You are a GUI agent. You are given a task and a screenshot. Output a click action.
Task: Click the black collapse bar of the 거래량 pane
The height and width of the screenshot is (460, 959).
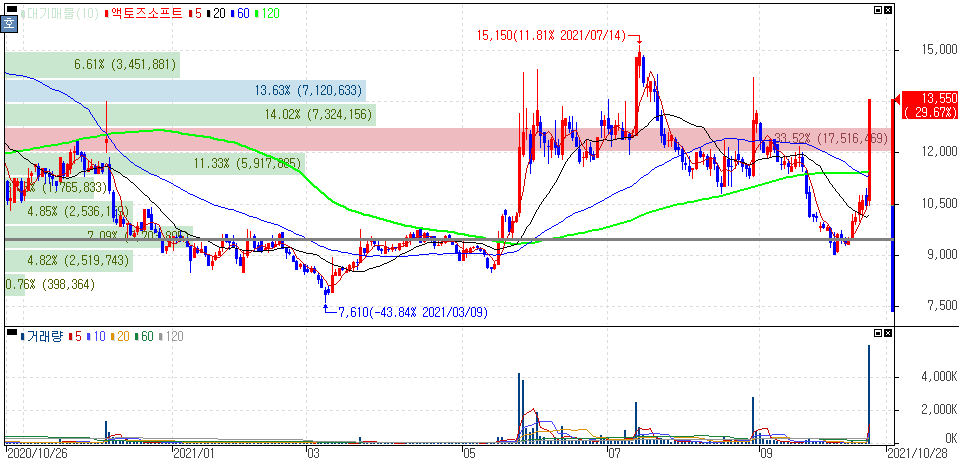click(x=11, y=332)
